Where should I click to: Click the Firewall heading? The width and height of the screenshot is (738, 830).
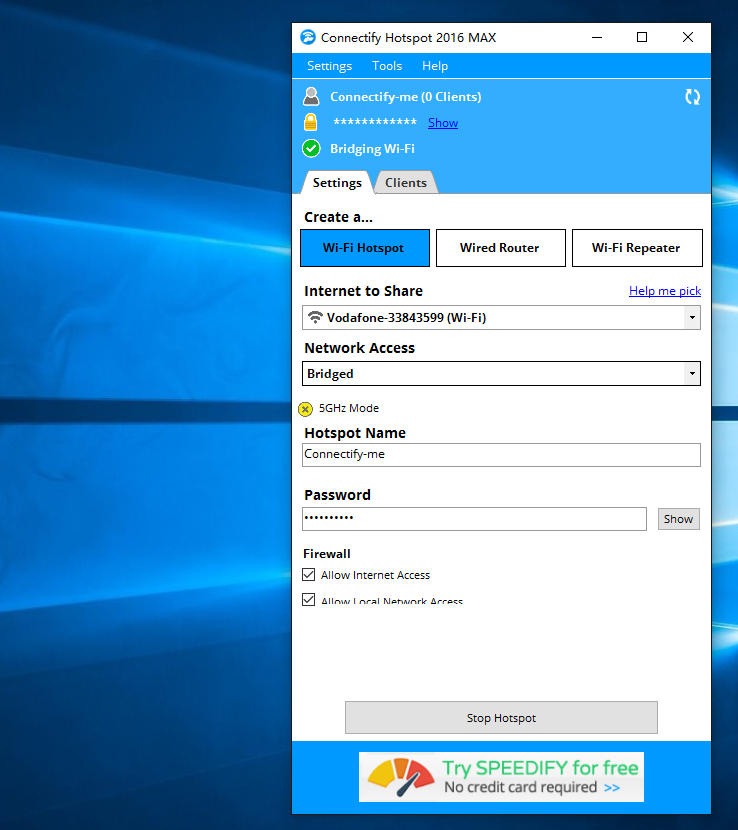327,554
